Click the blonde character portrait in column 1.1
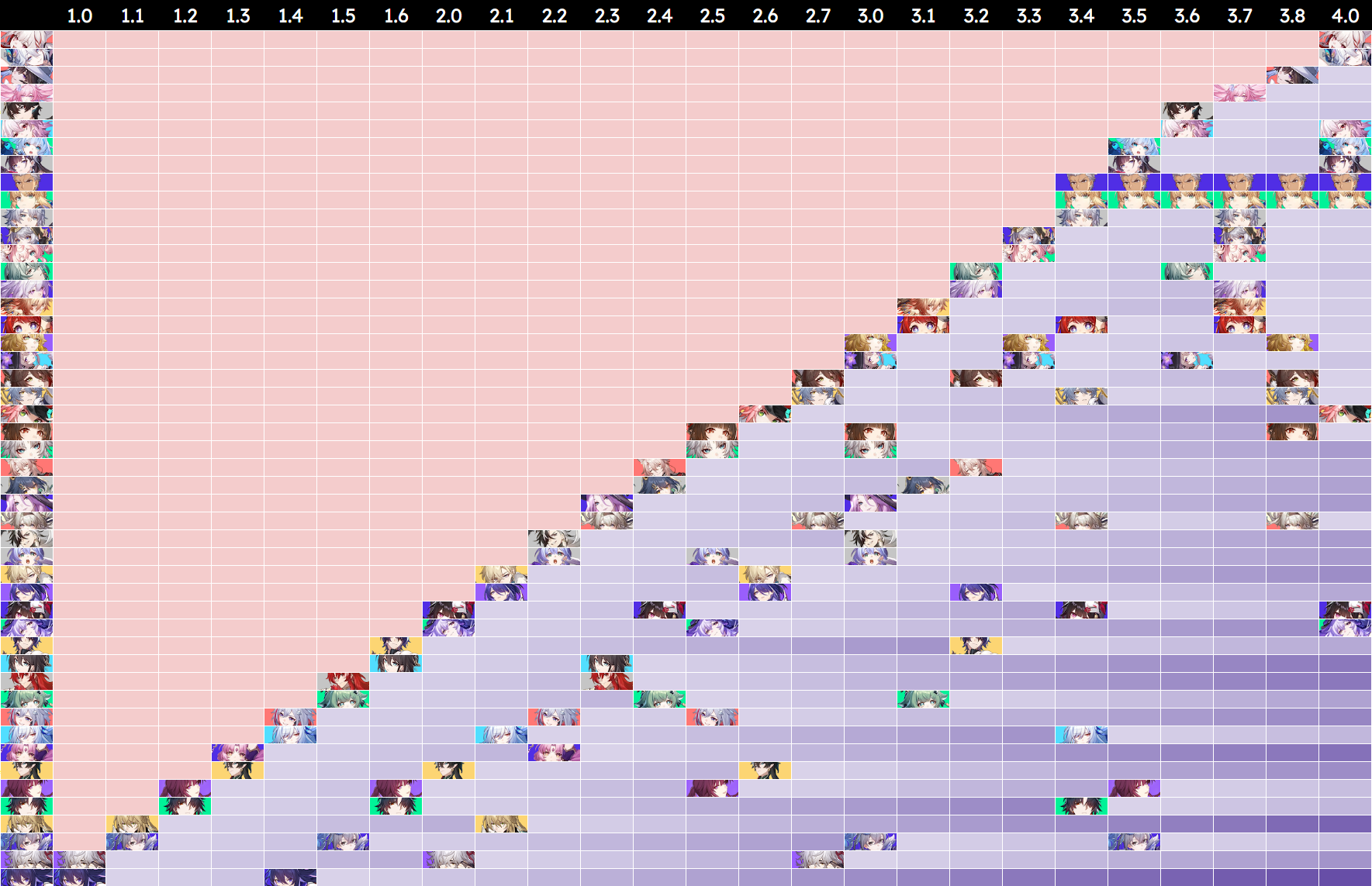The height and width of the screenshot is (886, 1372). [132, 823]
